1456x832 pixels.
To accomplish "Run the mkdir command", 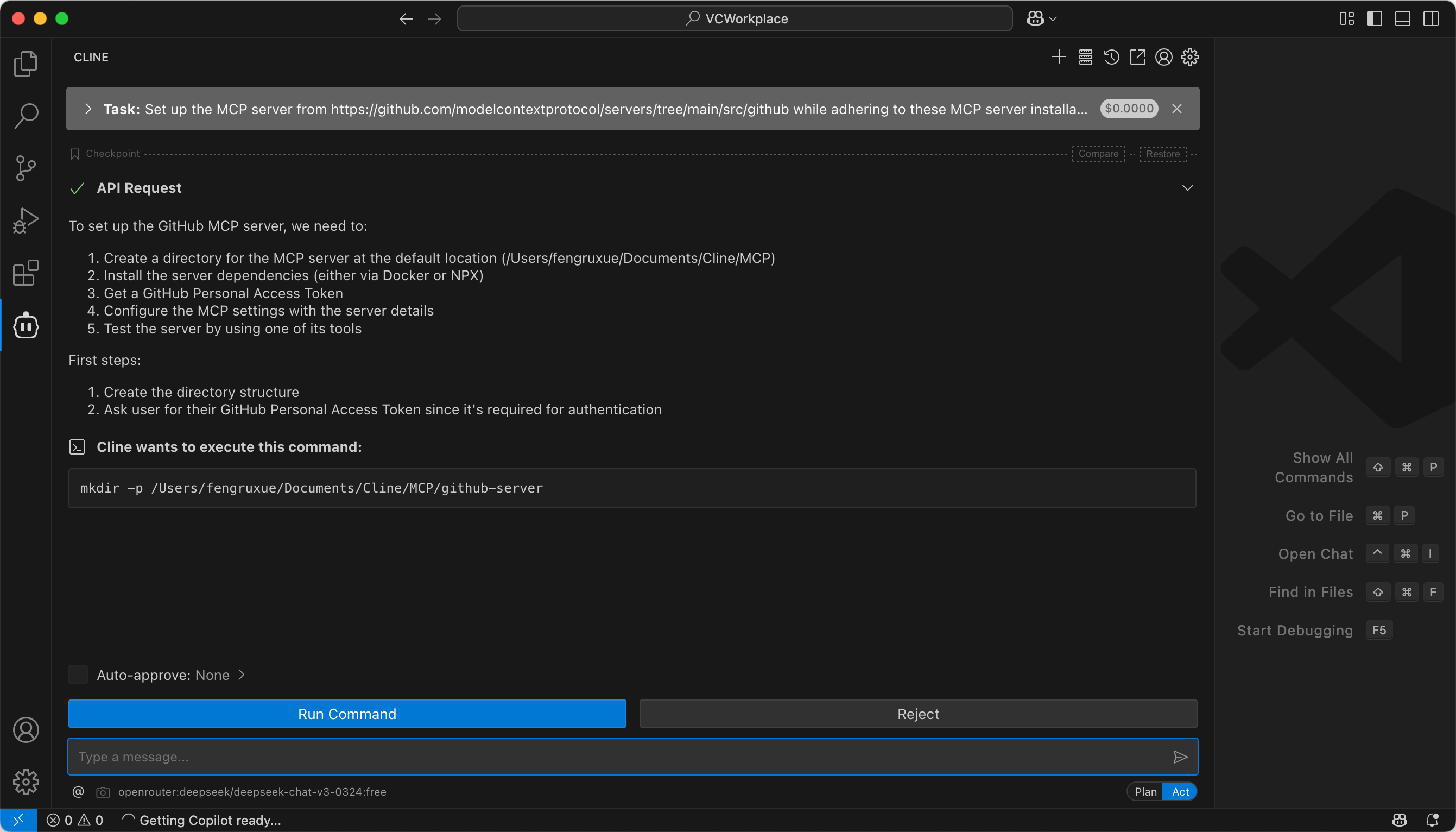I will (x=347, y=713).
